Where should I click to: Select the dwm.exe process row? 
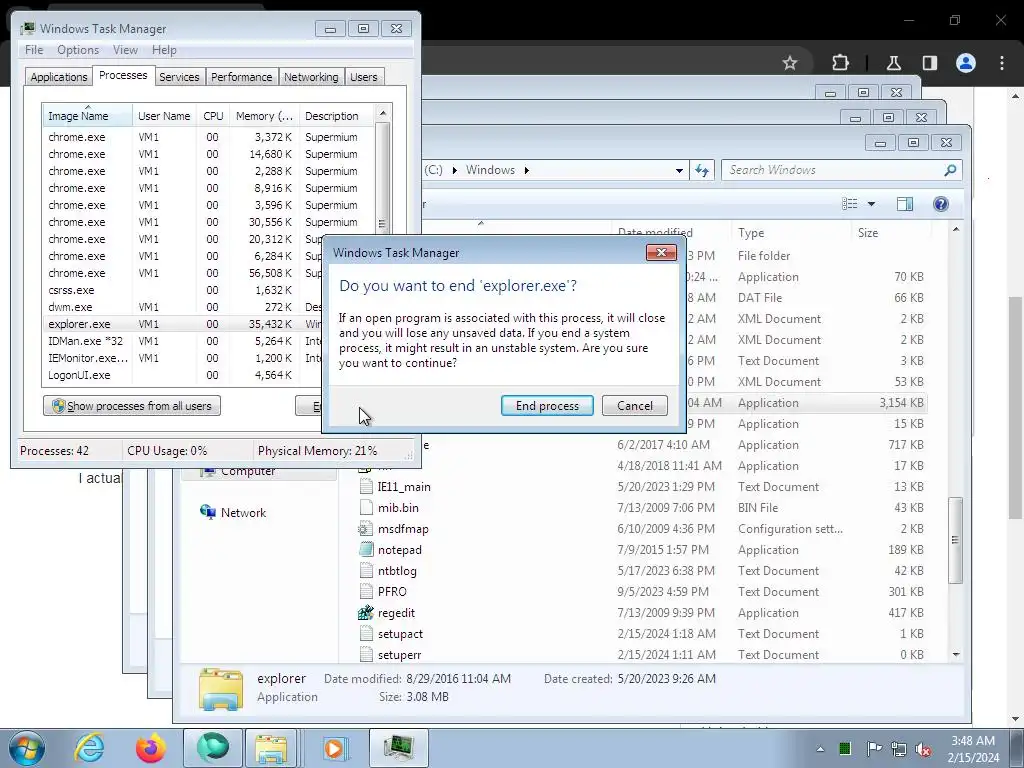click(183, 307)
